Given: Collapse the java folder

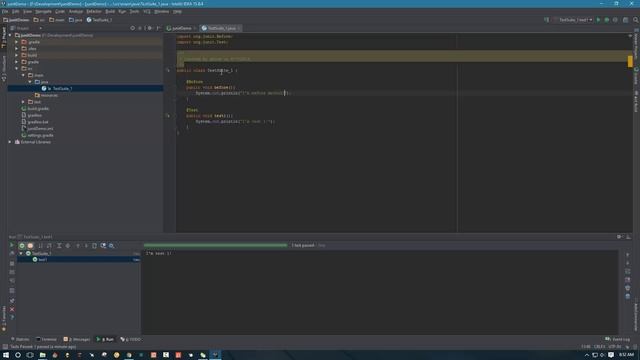Looking at the screenshot, I should pyautogui.click(x=30, y=82).
